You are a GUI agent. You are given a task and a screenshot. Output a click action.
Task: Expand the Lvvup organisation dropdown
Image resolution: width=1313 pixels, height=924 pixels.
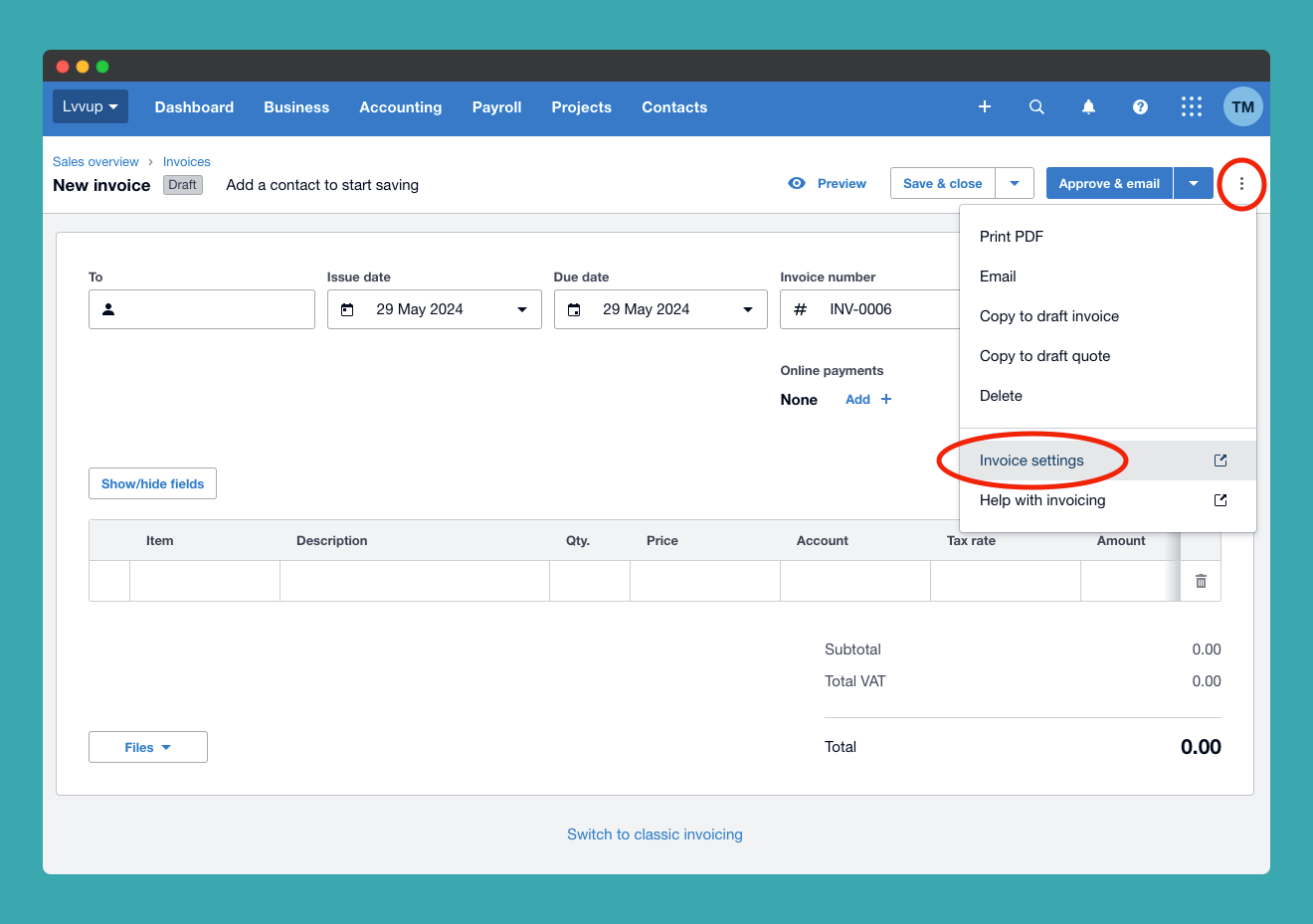[x=90, y=106]
